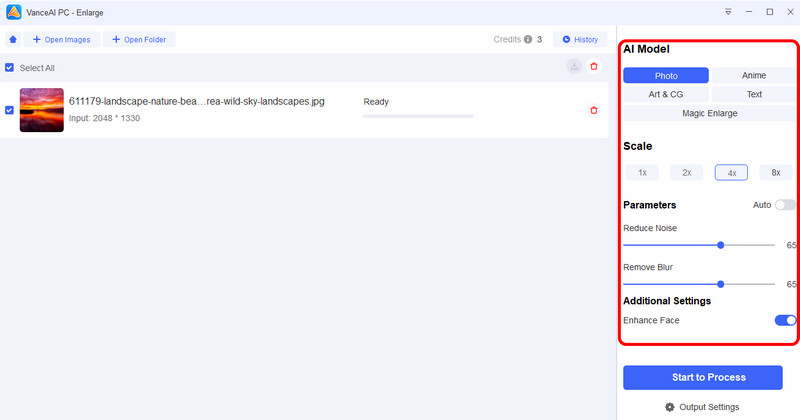Click the Credits info icon
Viewport: 800px width, 420px height.
[x=528, y=40]
